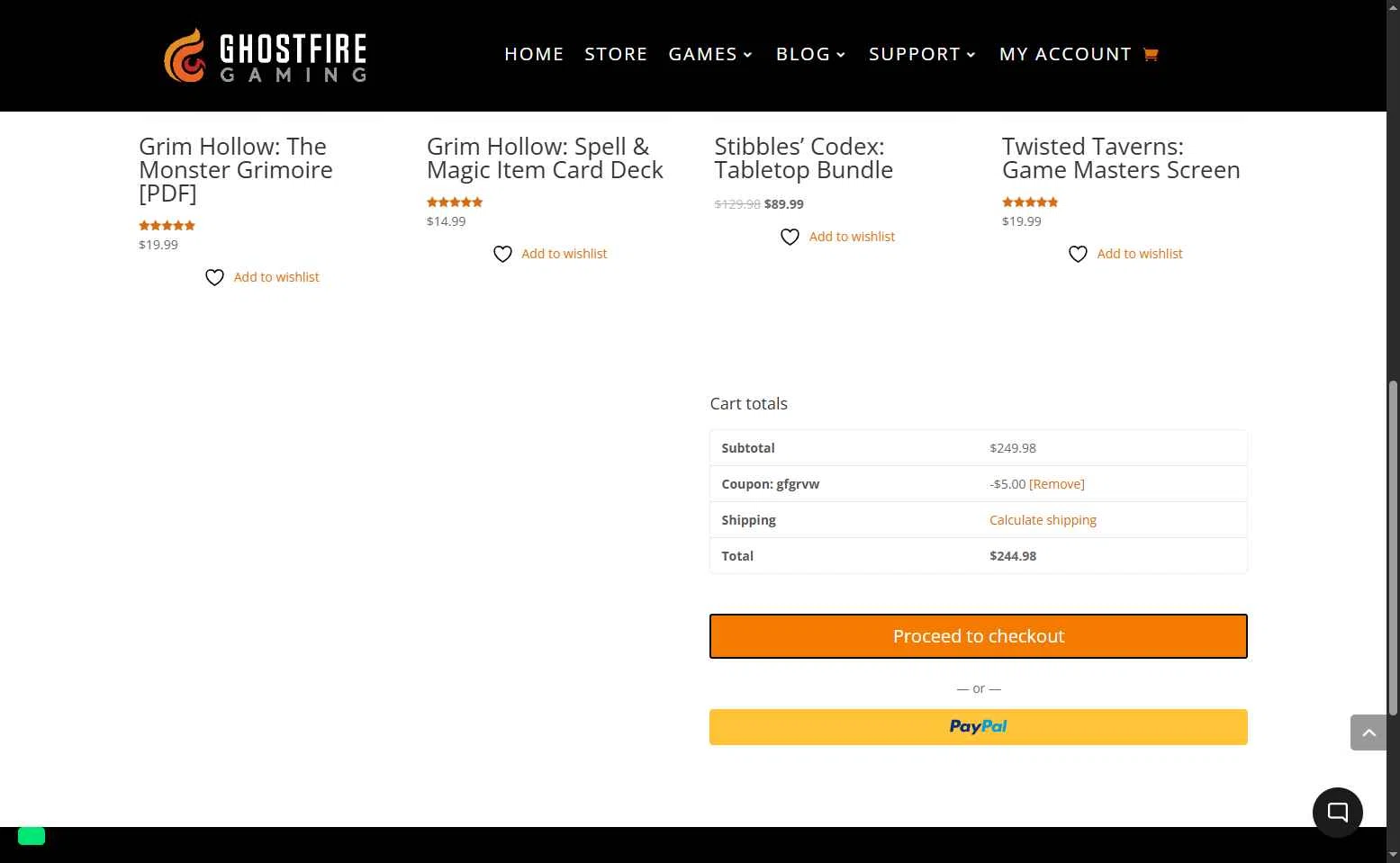
Task: Click the Shipping row label
Action: 748,520
